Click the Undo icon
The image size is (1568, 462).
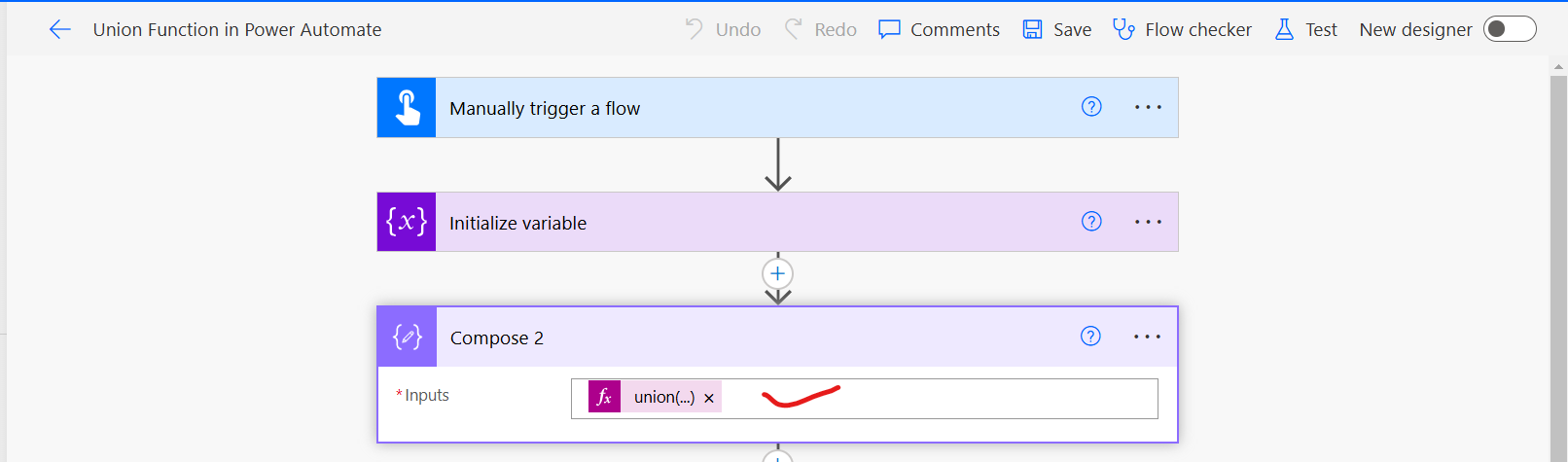point(694,29)
